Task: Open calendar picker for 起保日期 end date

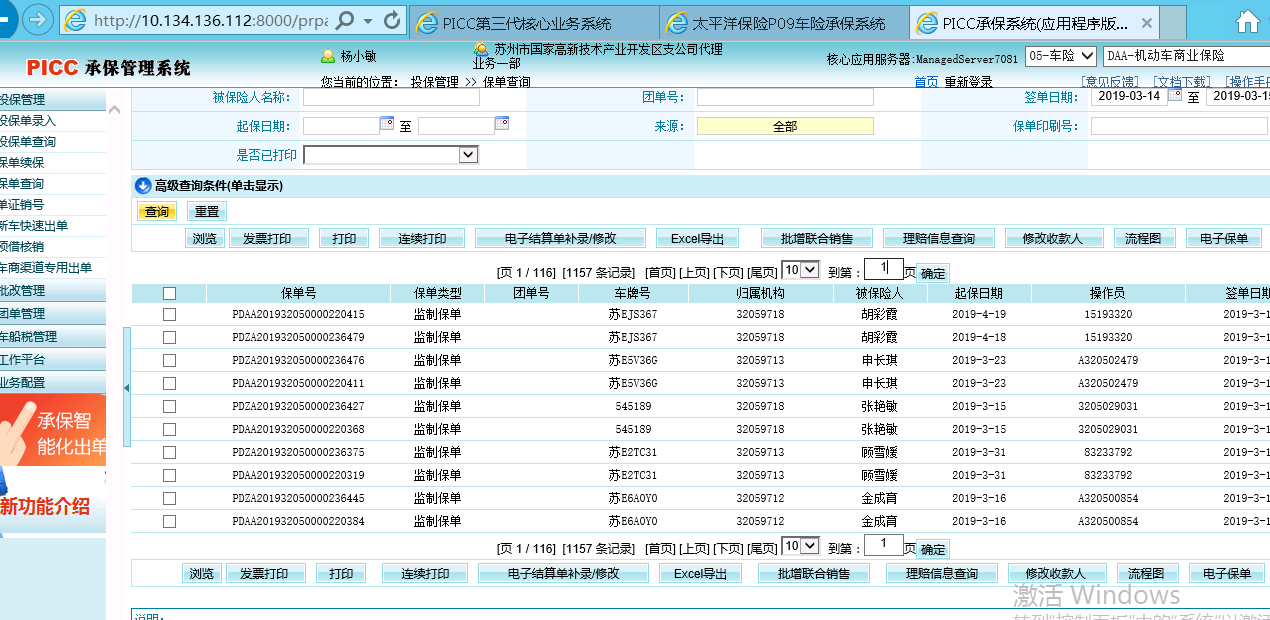Action: (502, 124)
